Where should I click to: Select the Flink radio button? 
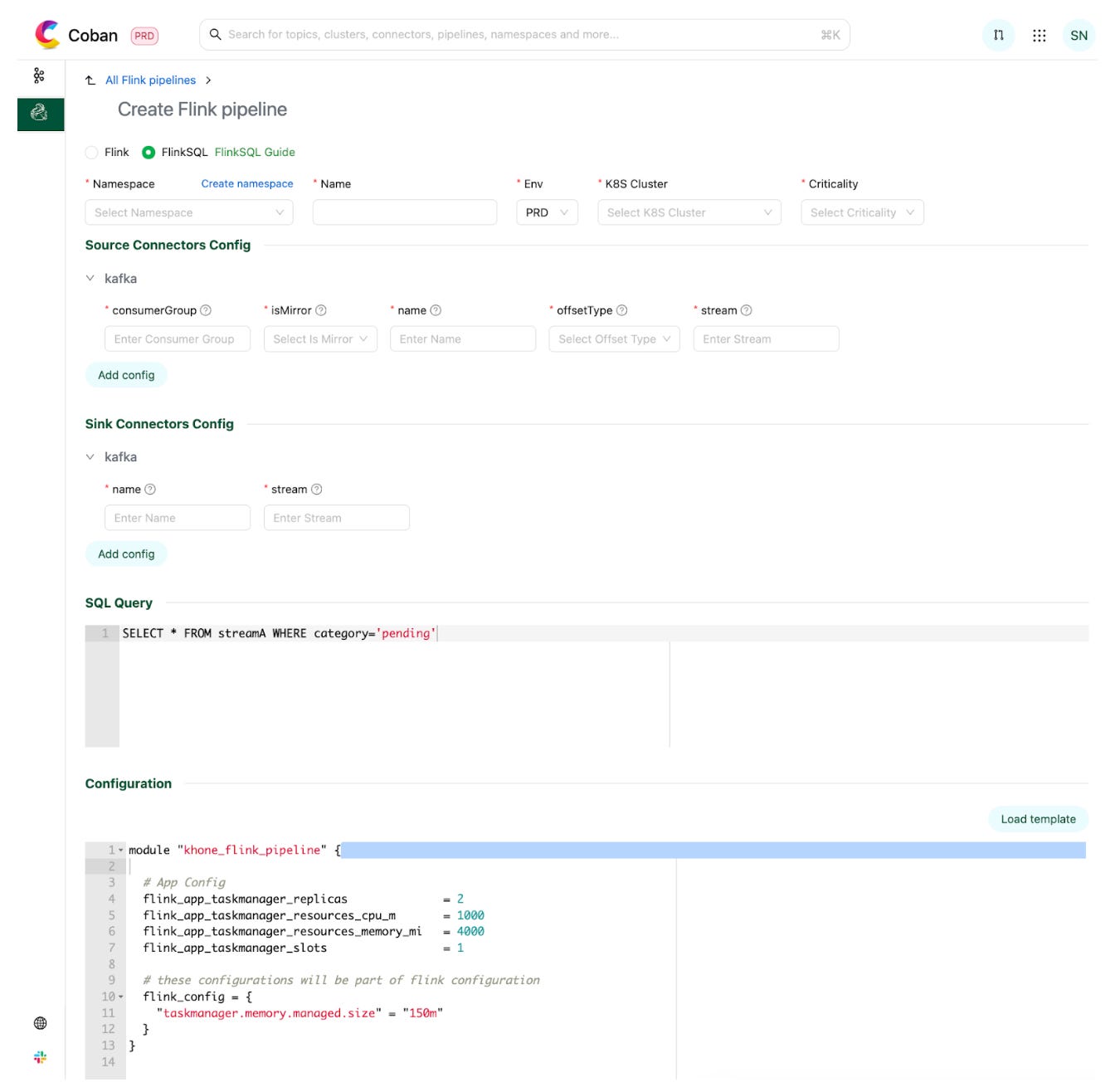pyautogui.click(x=91, y=153)
